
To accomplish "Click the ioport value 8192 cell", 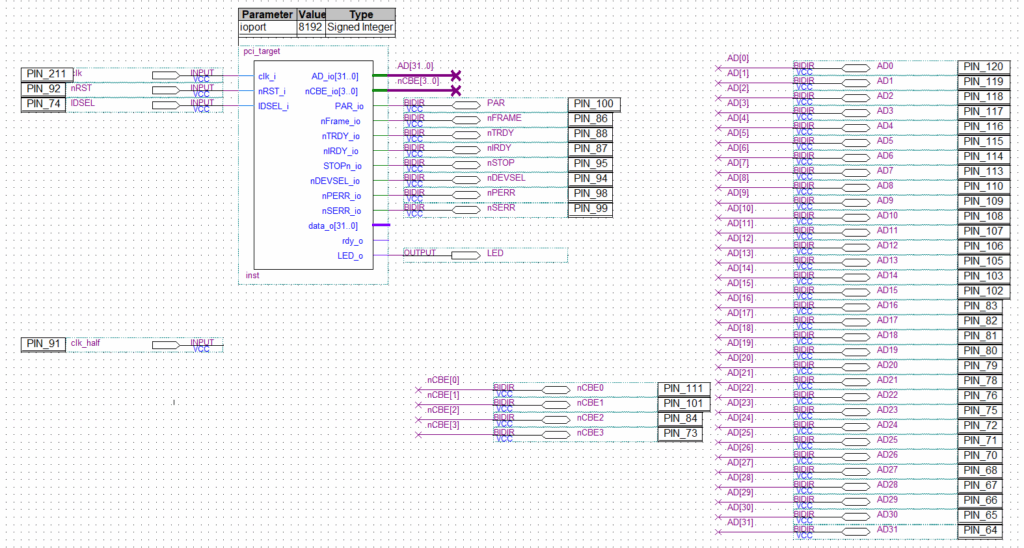I will pos(311,28).
